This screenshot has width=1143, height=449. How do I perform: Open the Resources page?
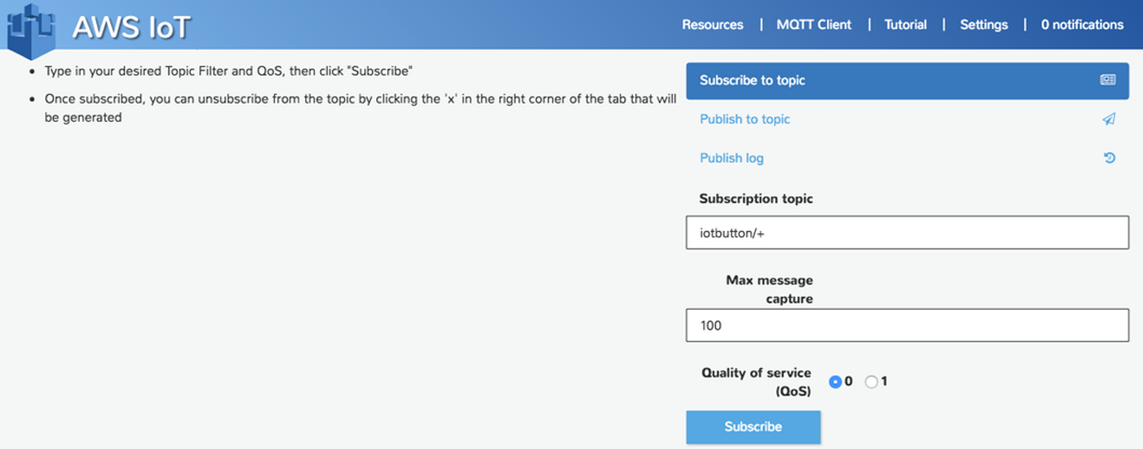pos(712,25)
